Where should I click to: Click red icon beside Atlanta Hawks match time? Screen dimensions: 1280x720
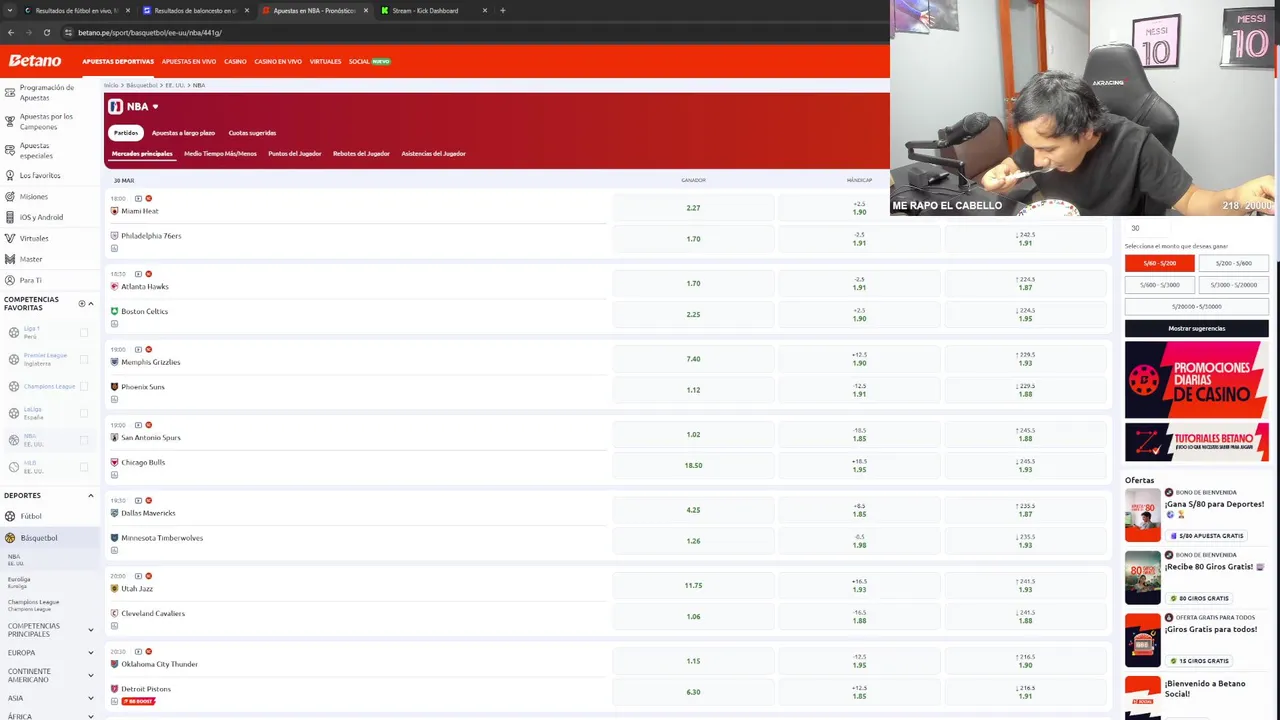149,274
